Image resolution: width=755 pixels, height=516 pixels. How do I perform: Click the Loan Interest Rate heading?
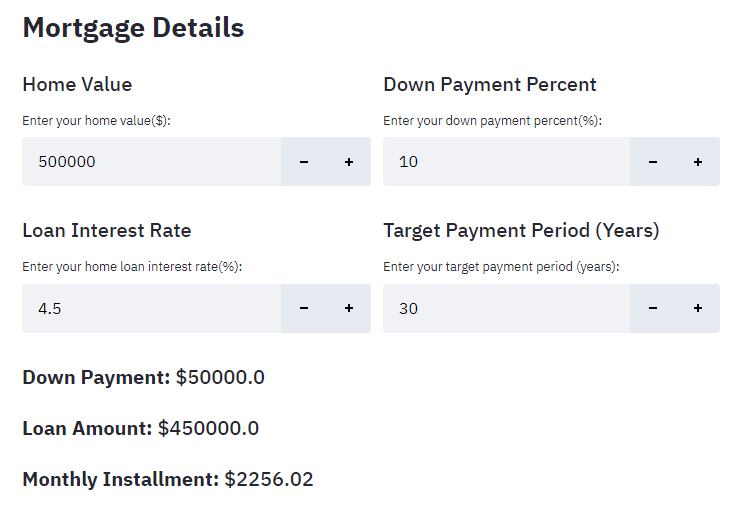tap(107, 231)
